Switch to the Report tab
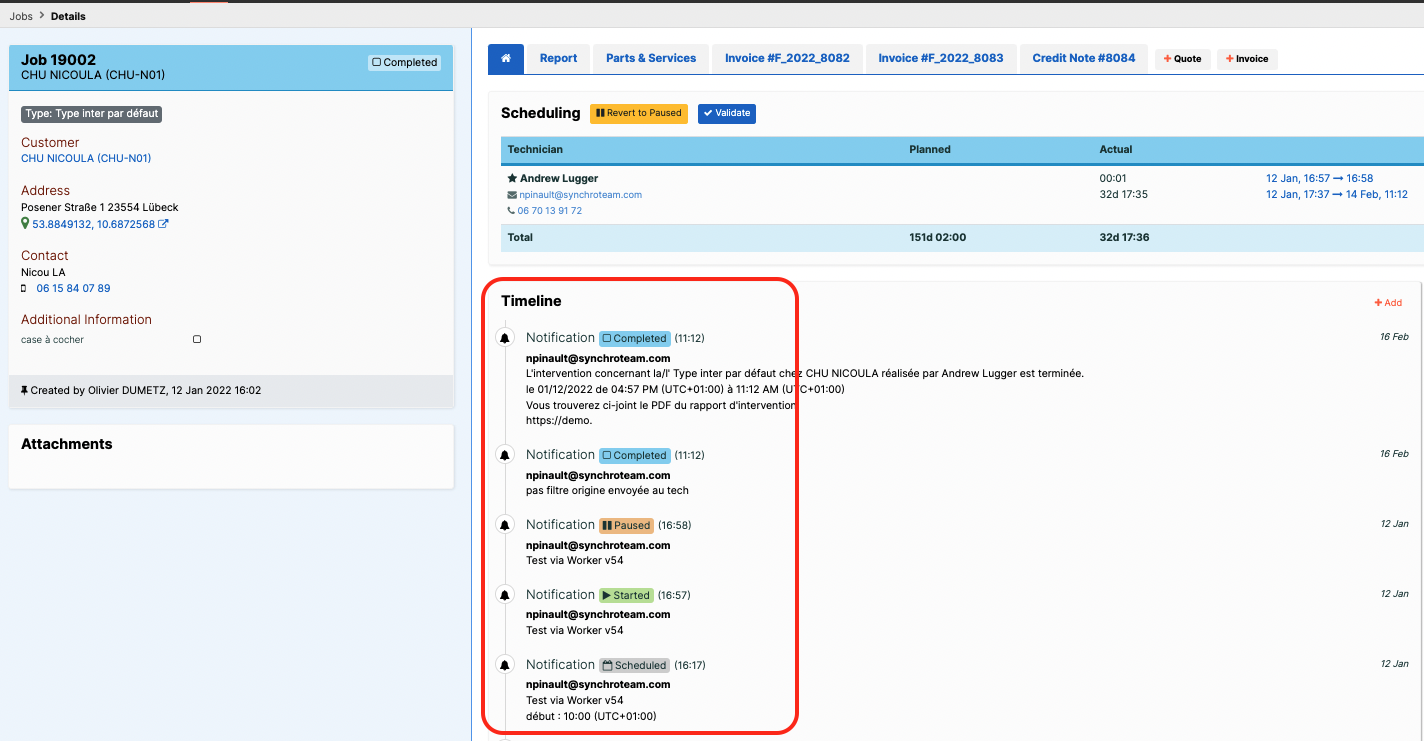 click(558, 59)
